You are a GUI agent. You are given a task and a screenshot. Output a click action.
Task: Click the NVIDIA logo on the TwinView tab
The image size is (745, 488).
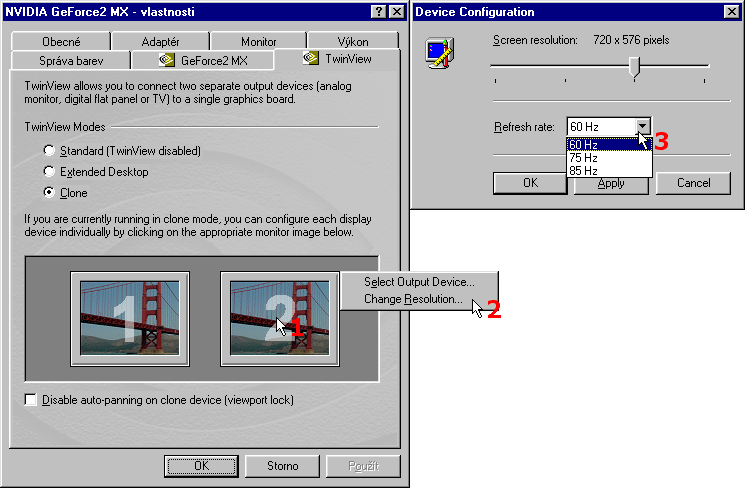coord(311,58)
